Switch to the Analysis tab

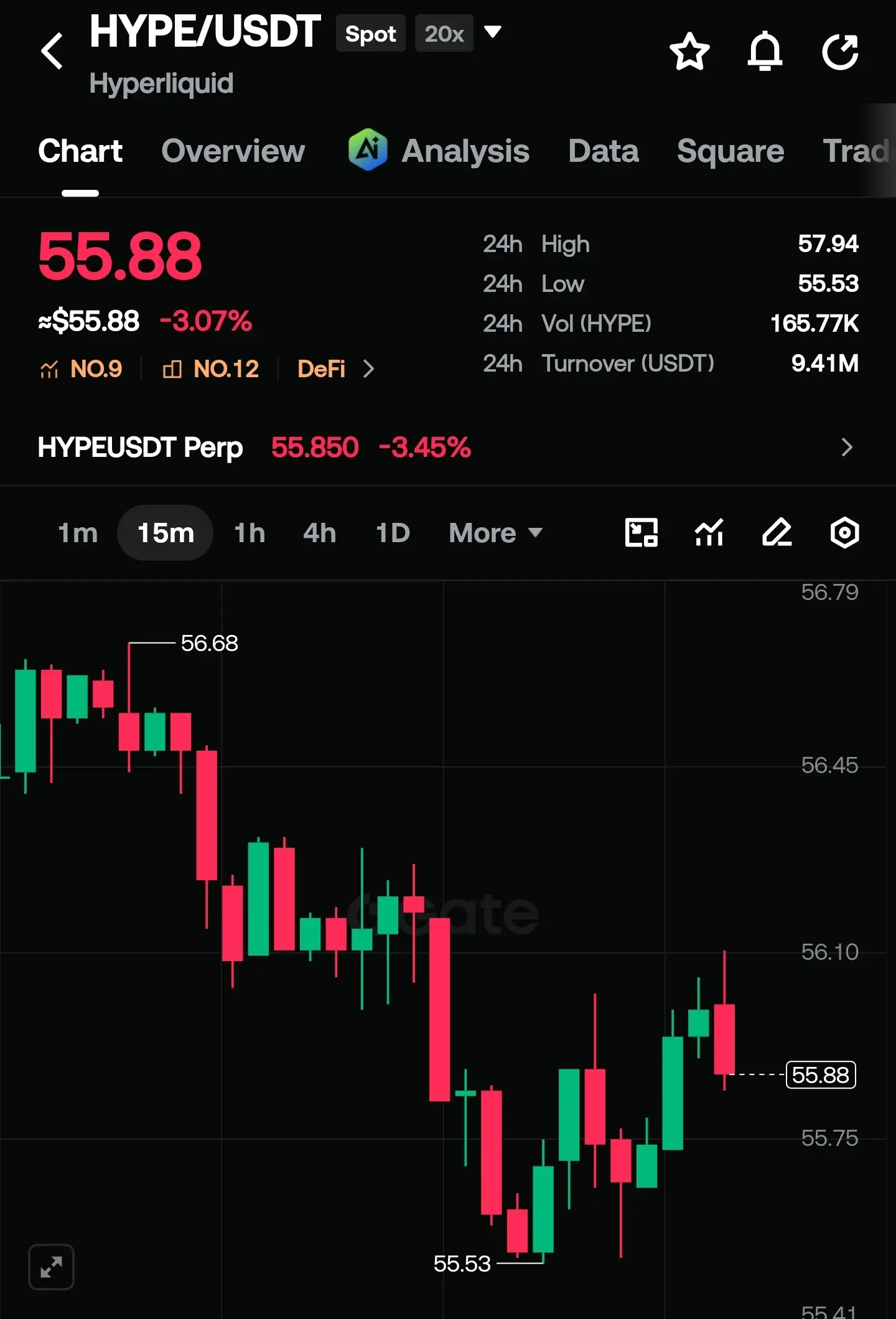click(x=465, y=151)
